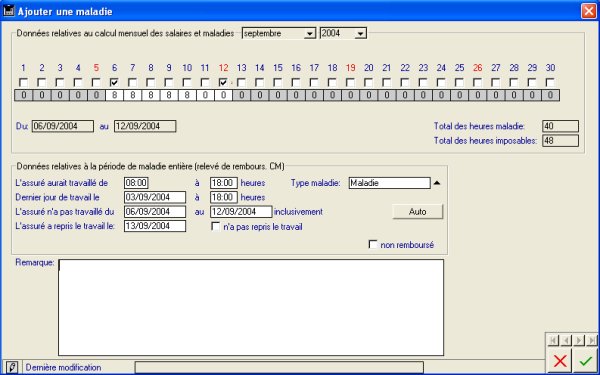Click inside the Remarque text area

pyautogui.click(x=251, y=308)
